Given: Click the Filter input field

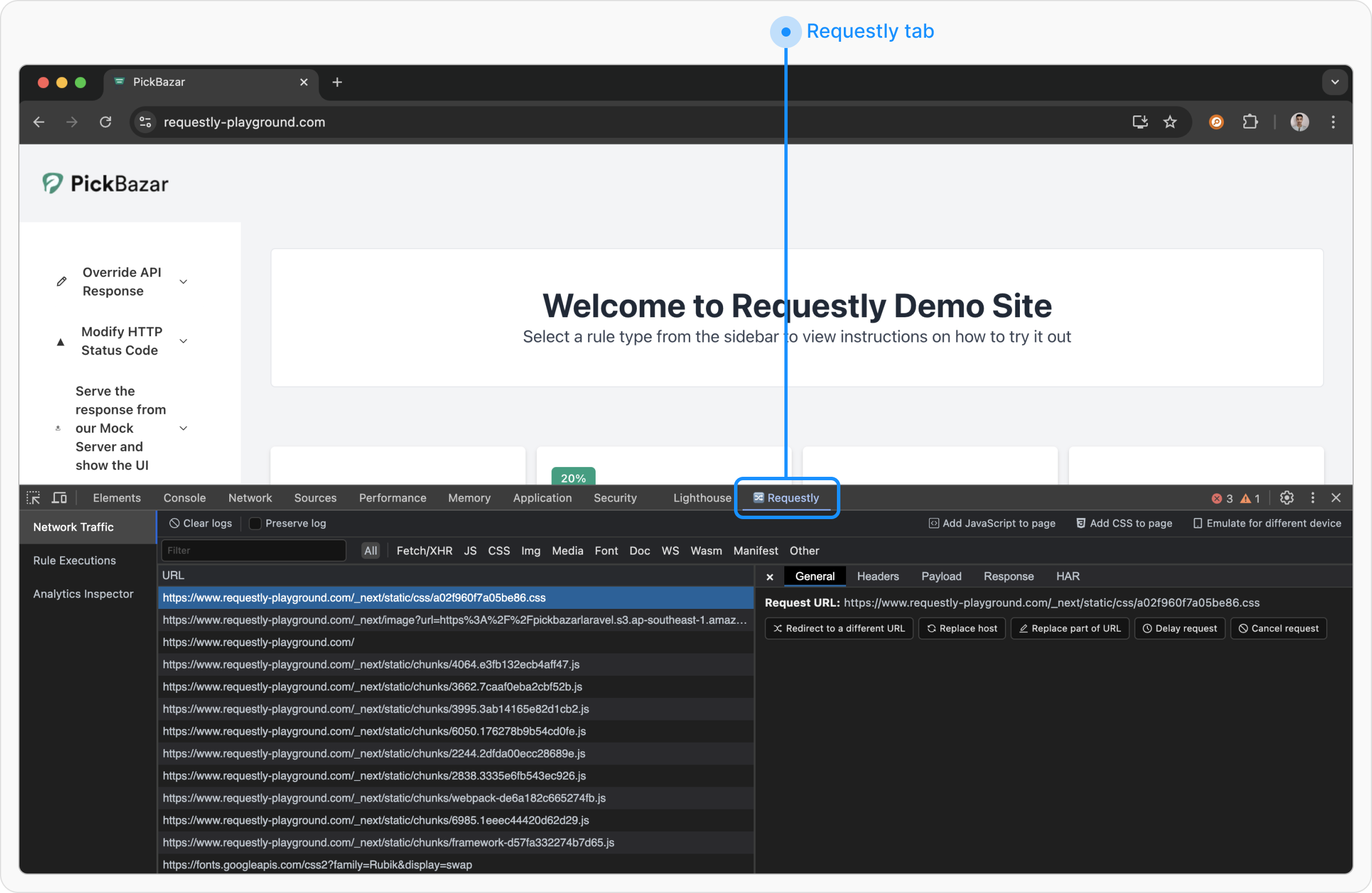Looking at the screenshot, I should tap(254, 551).
